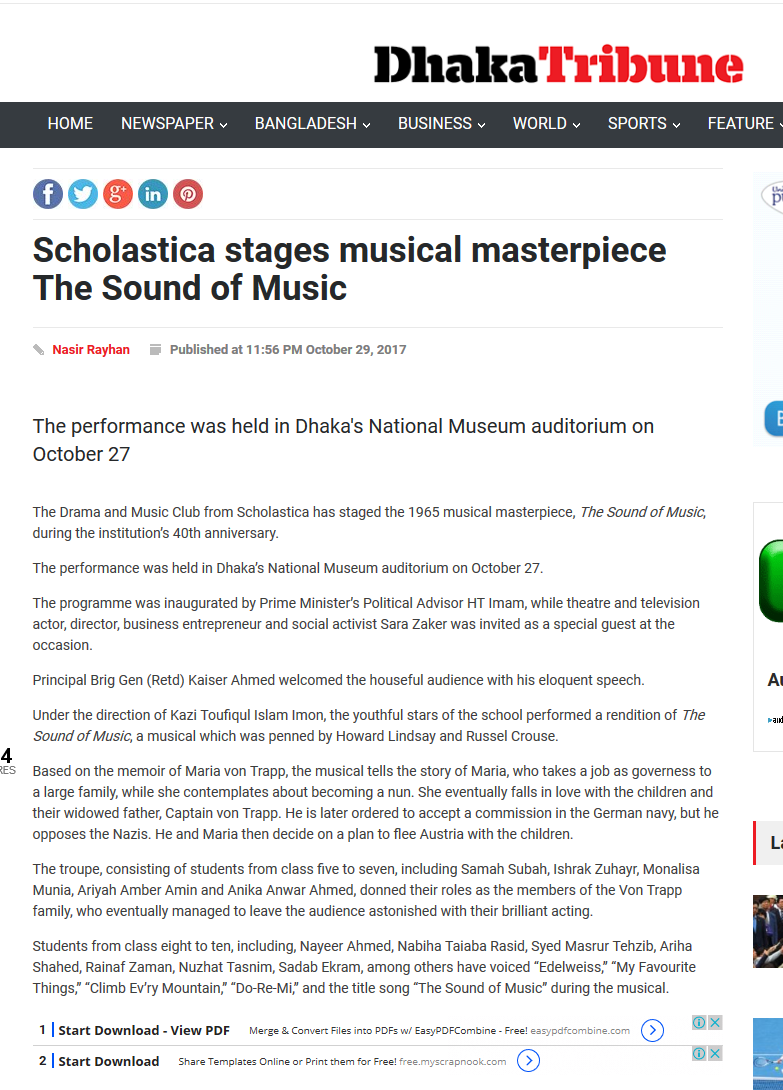The height and width of the screenshot is (1090, 783).
Task: Share article on LinkedIn icon
Action: tap(153, 194)
